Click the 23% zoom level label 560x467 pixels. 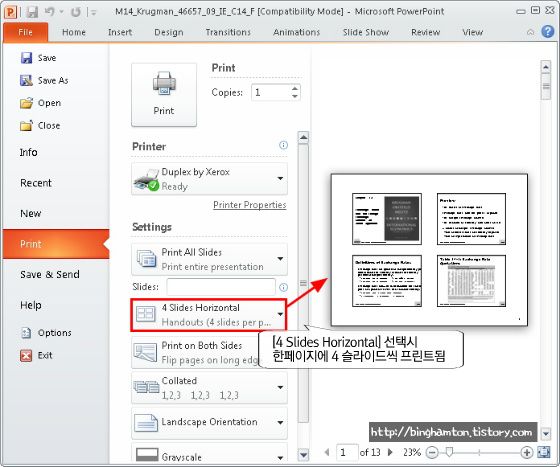coord(412,453)
